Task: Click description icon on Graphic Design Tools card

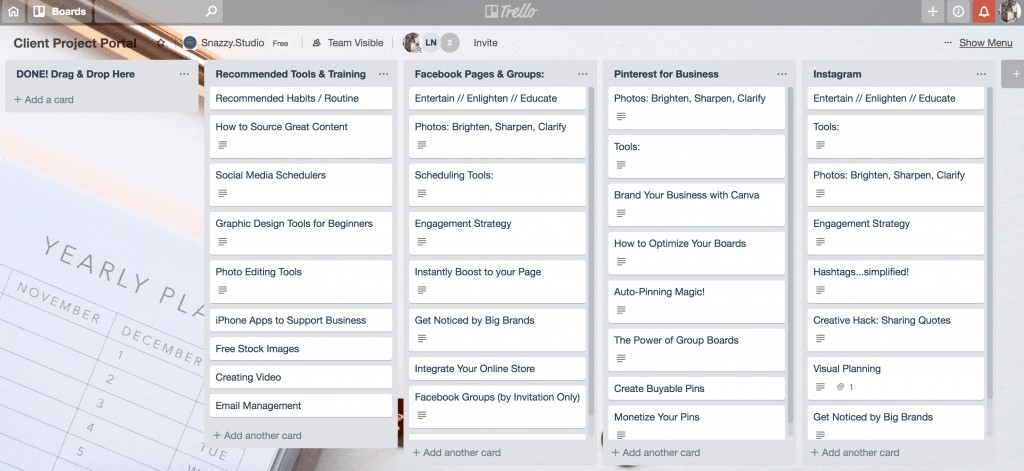Action: [223, 242]
